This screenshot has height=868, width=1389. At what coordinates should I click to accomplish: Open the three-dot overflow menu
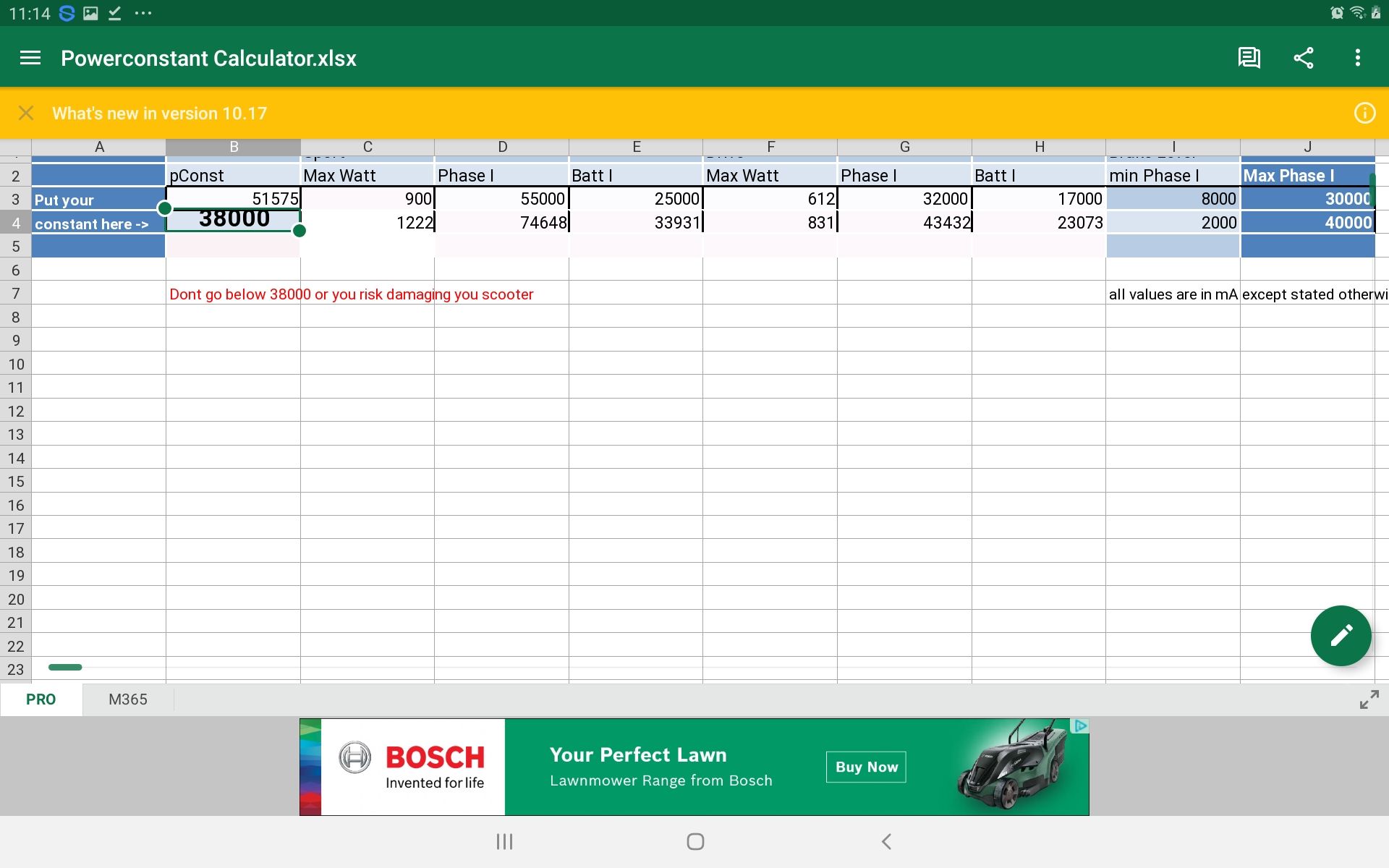(1358, 58)
